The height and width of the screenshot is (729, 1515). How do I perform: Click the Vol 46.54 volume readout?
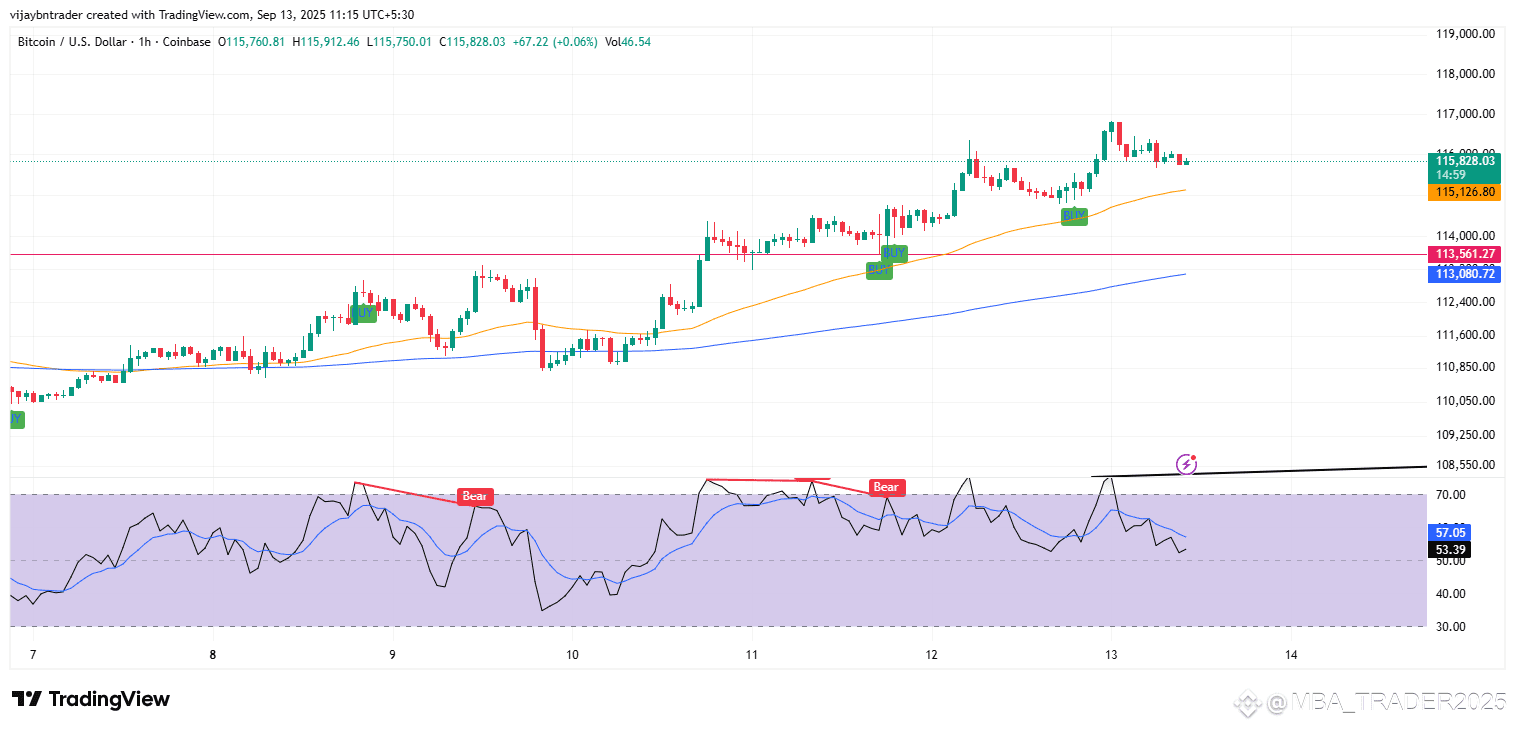point(628,42)
